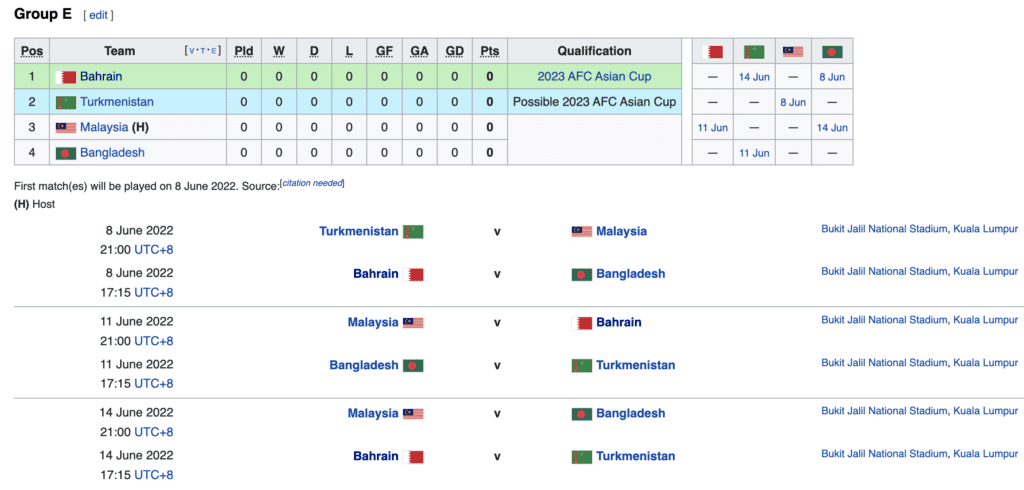
Task: Click the Bangladesh flag in standings row four
Action: (66, 154)
